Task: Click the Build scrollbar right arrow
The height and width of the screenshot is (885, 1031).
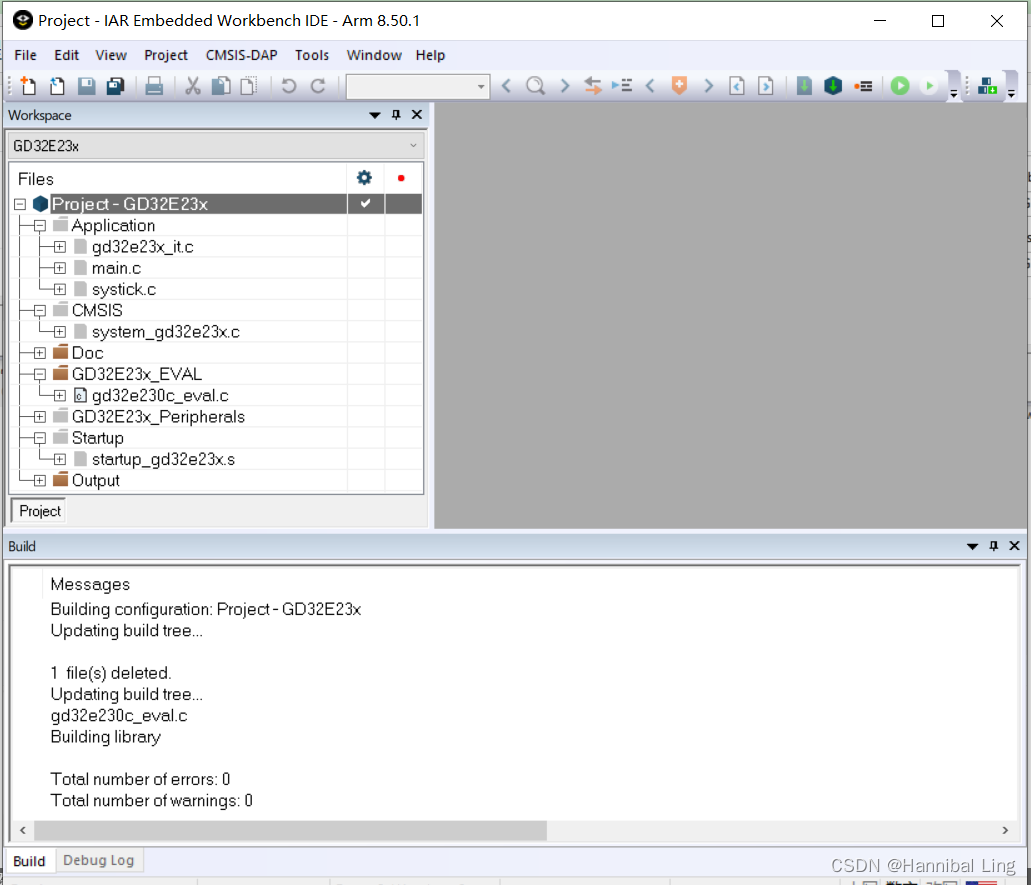Action: [1005, 830]
